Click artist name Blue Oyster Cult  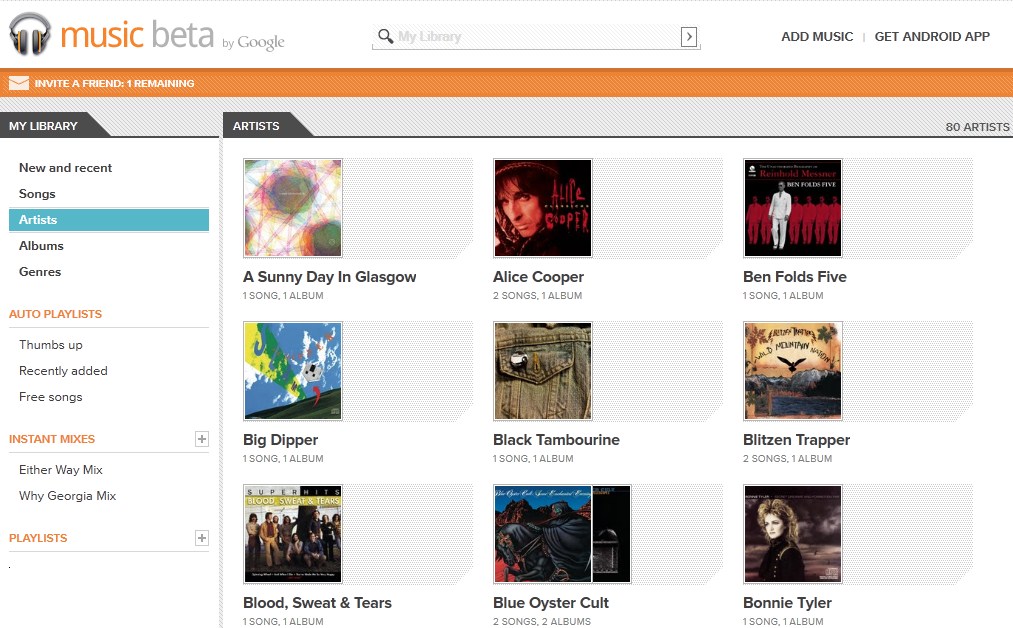point(550,603)
